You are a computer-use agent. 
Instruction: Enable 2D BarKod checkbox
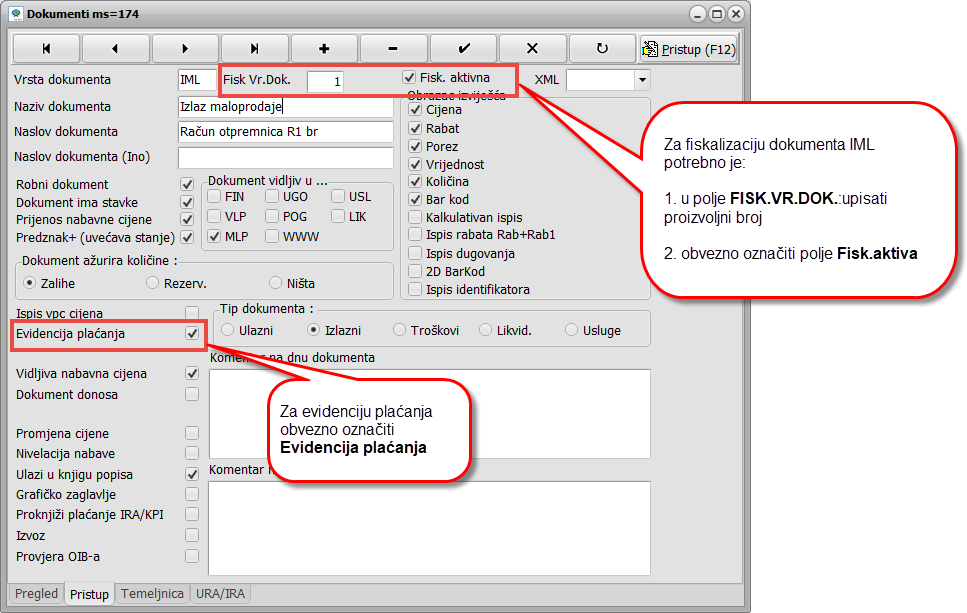[415, 271]
